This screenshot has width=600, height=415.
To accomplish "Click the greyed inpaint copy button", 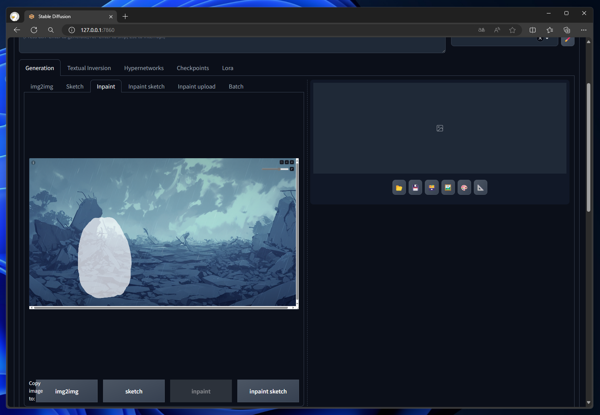I will (201, 391).
